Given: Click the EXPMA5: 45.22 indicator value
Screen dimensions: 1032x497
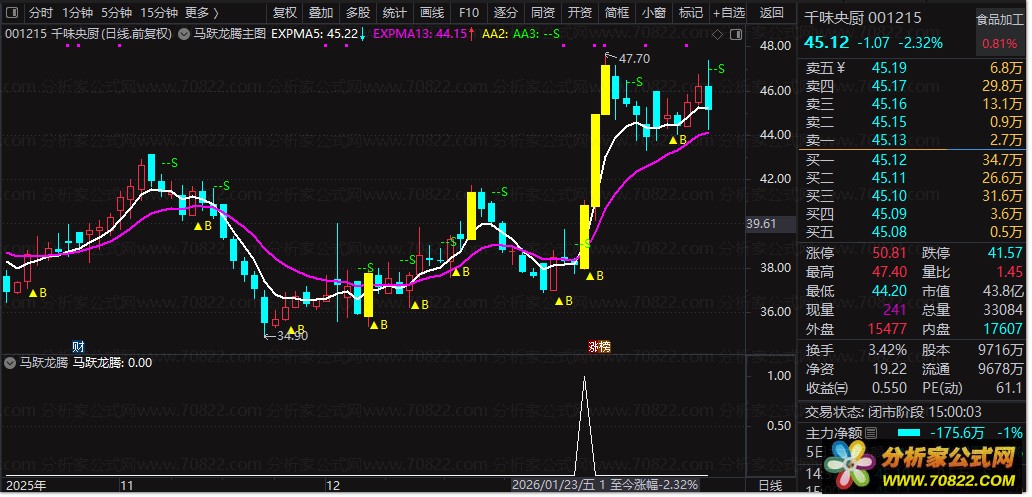Looking at the screenshot, I should click(315, 34).
